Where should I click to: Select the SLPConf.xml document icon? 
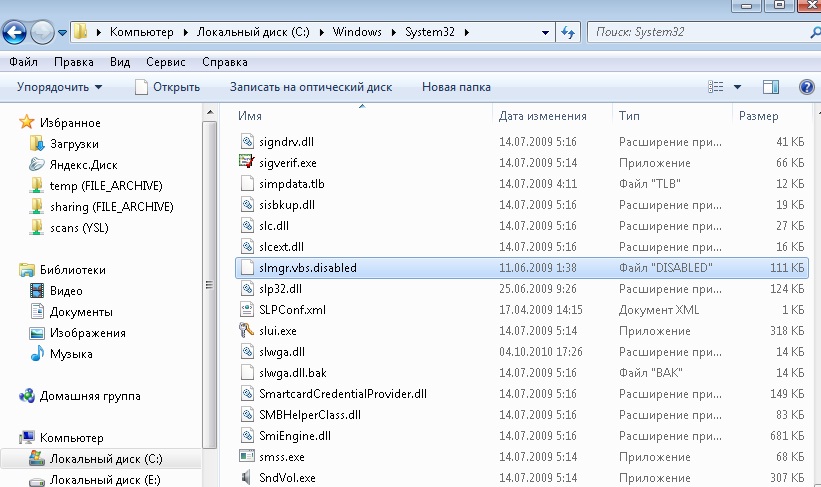247,309
